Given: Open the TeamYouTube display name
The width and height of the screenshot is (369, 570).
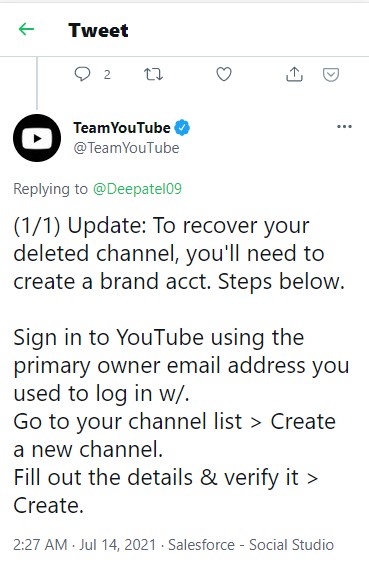Looking at the screenshot, I should click(122, 128).
